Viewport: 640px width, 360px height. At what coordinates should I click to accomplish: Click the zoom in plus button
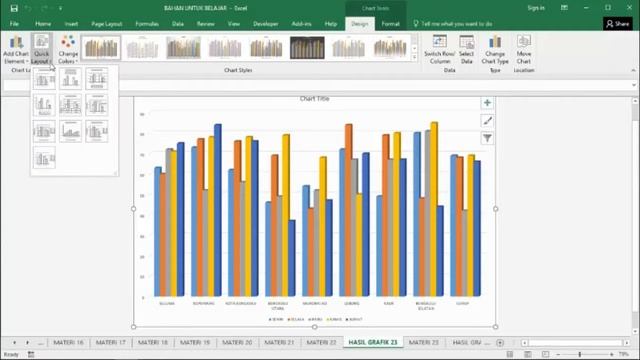tap(611, 355)
